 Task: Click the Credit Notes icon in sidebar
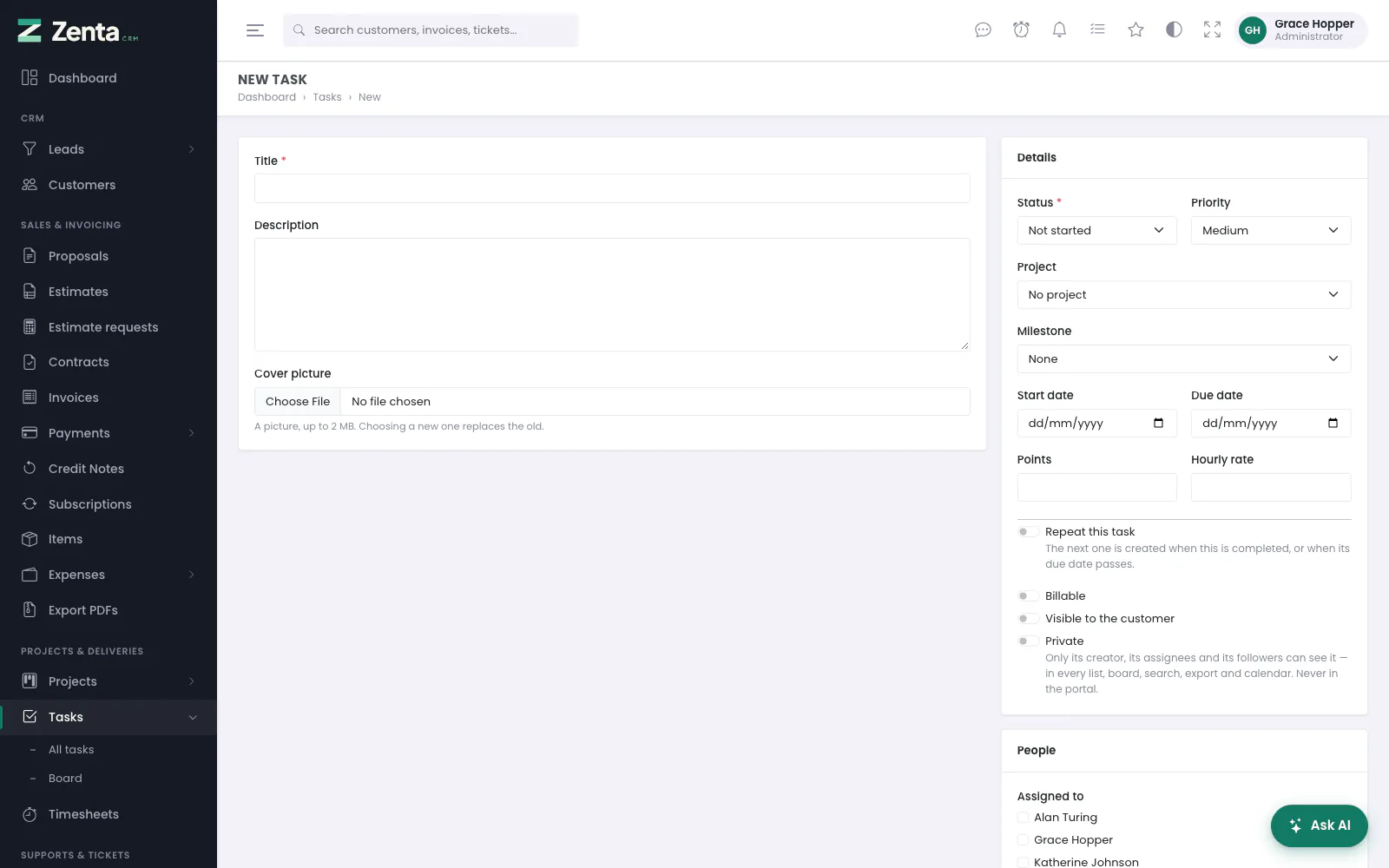[x=30, y=469]
